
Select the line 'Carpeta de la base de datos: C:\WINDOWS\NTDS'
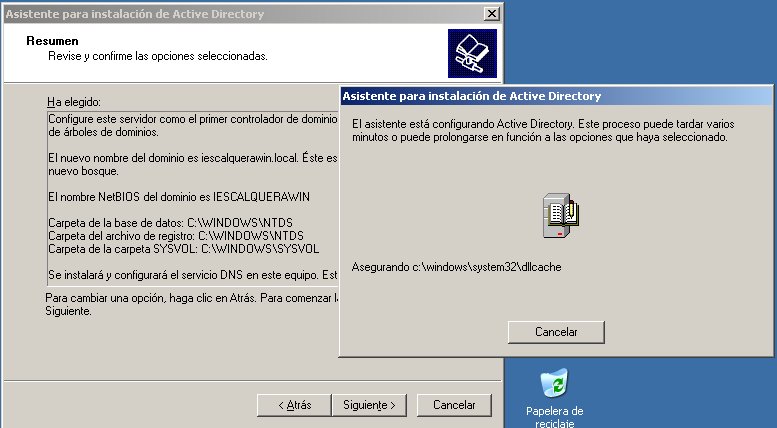coord(170,222)
